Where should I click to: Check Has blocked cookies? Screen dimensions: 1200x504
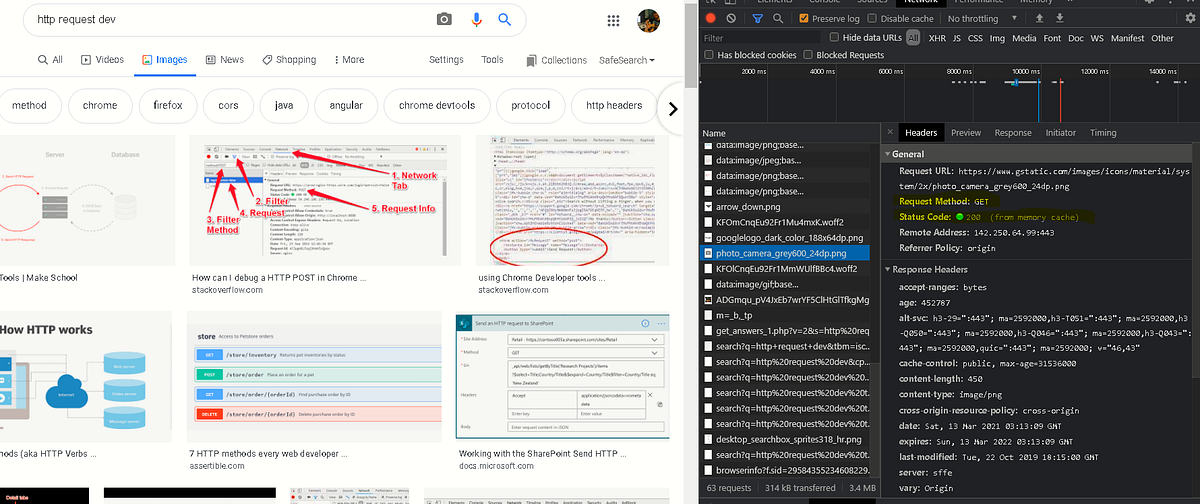[708, 55]
